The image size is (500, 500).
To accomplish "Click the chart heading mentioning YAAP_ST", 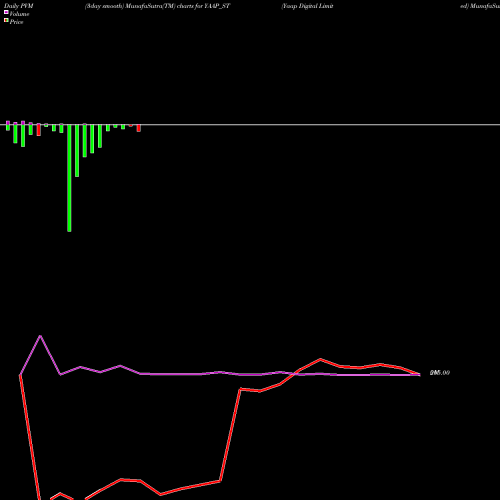I will point(157,6).
